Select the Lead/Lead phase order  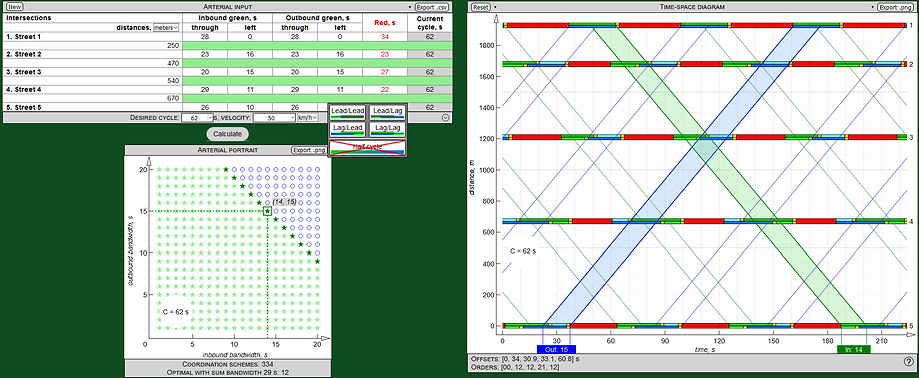click(x=348, y=112)
